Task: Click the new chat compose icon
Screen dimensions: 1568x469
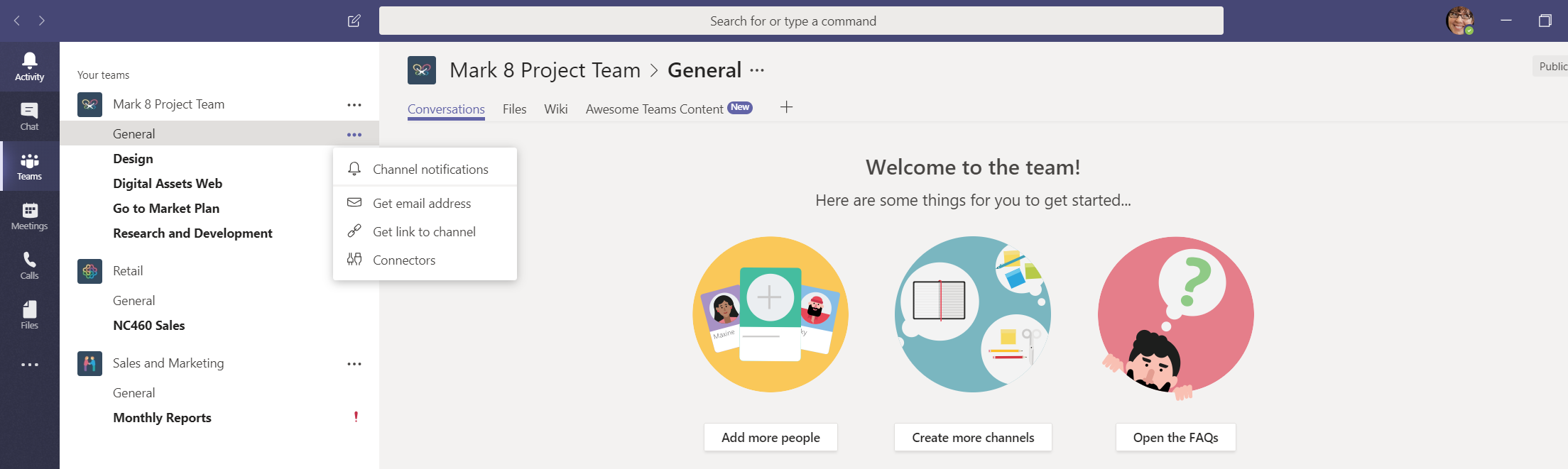Action: pyautogui.click(x=354, y=21)
